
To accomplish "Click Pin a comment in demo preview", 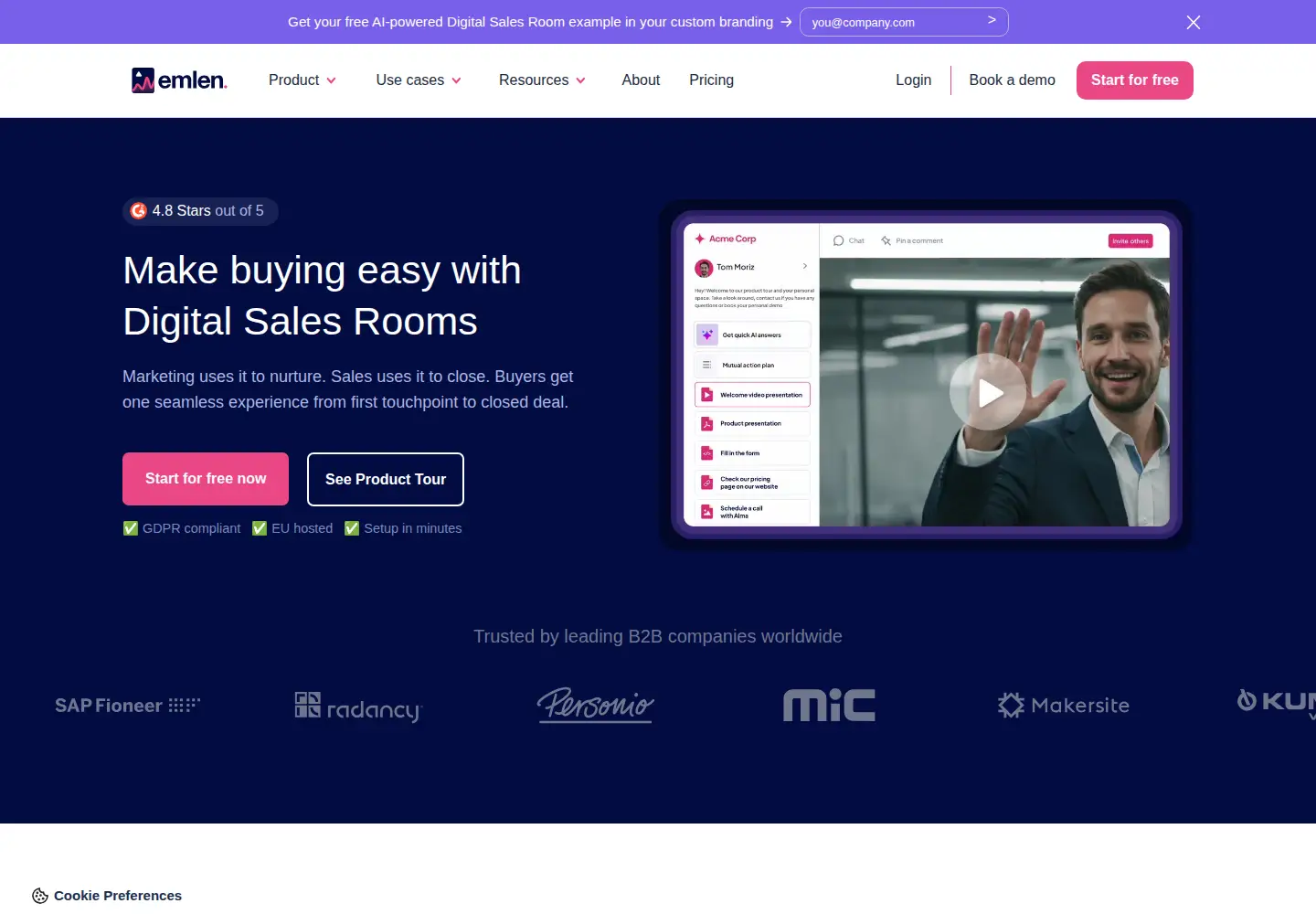I will tap(912, 241).
